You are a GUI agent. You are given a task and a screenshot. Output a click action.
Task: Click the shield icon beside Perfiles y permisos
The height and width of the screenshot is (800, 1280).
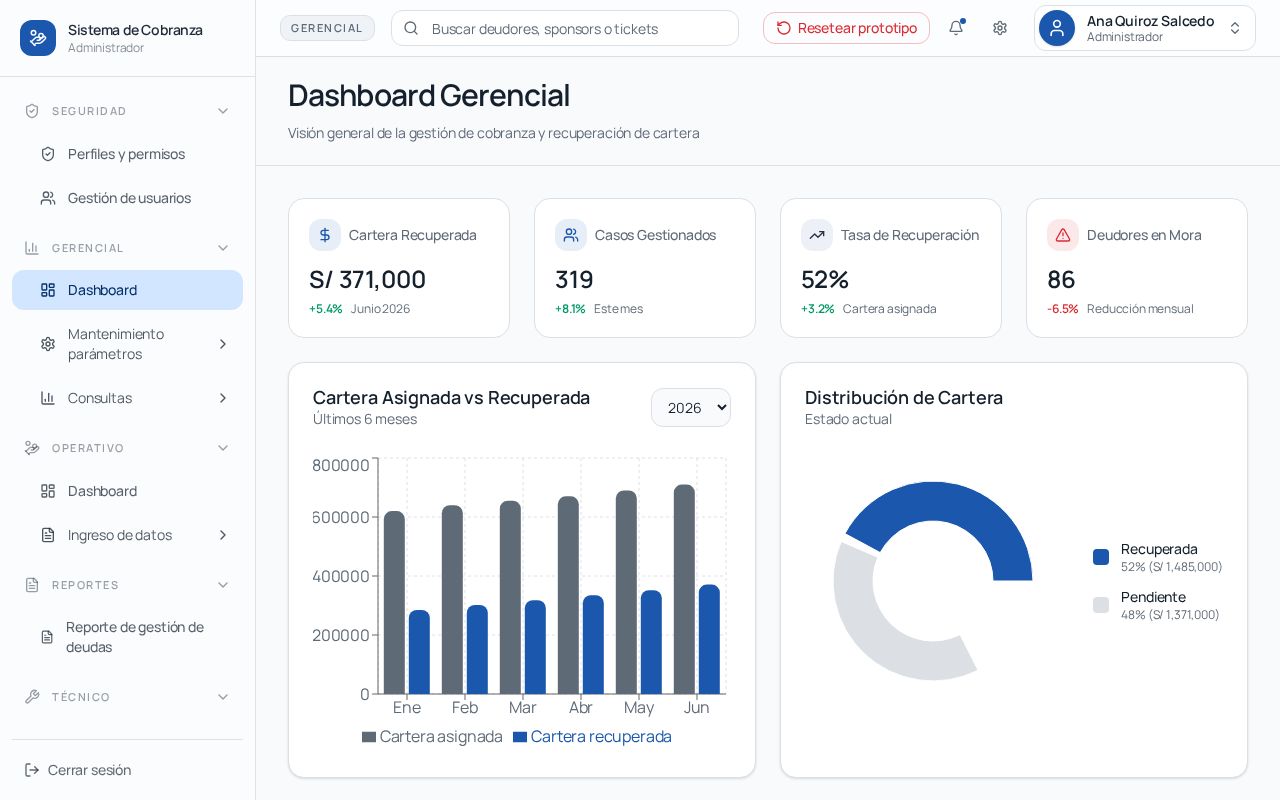point(48,154)
